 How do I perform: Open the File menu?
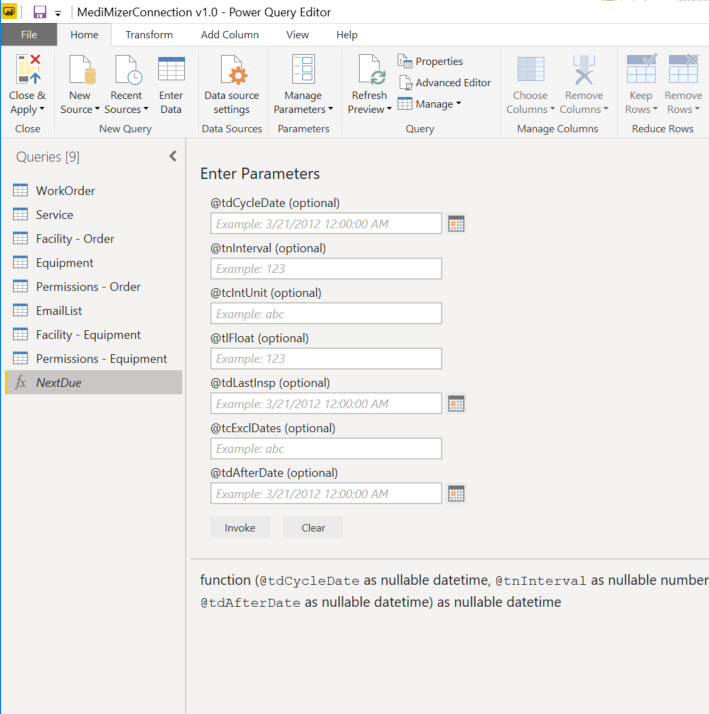coord(29,35)
